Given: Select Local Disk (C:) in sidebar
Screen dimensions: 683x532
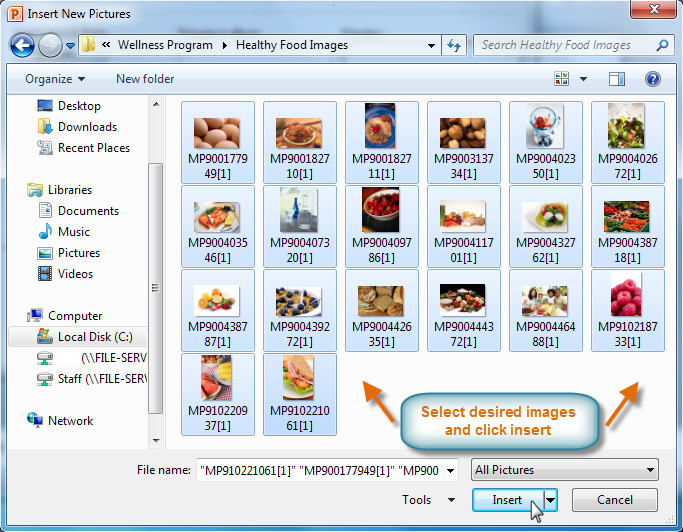Looking at the screenshot, I should click(92, 337).
